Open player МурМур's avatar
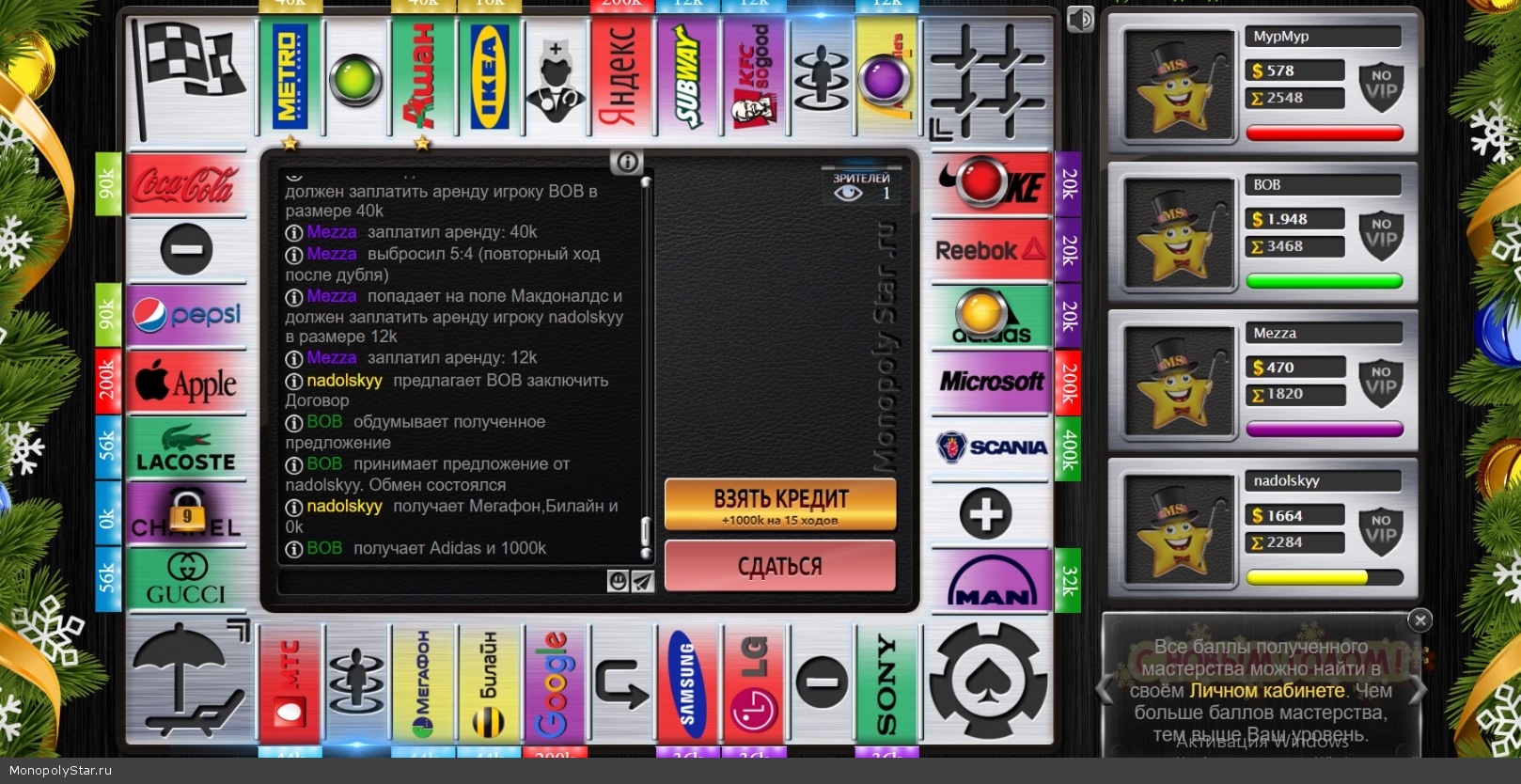 click(1179, 85)
